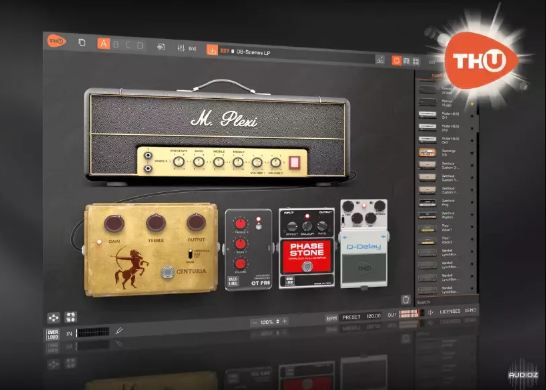Click the zoom minus button next to 100%
546x390 pixels.
click(x=255, y=323)
